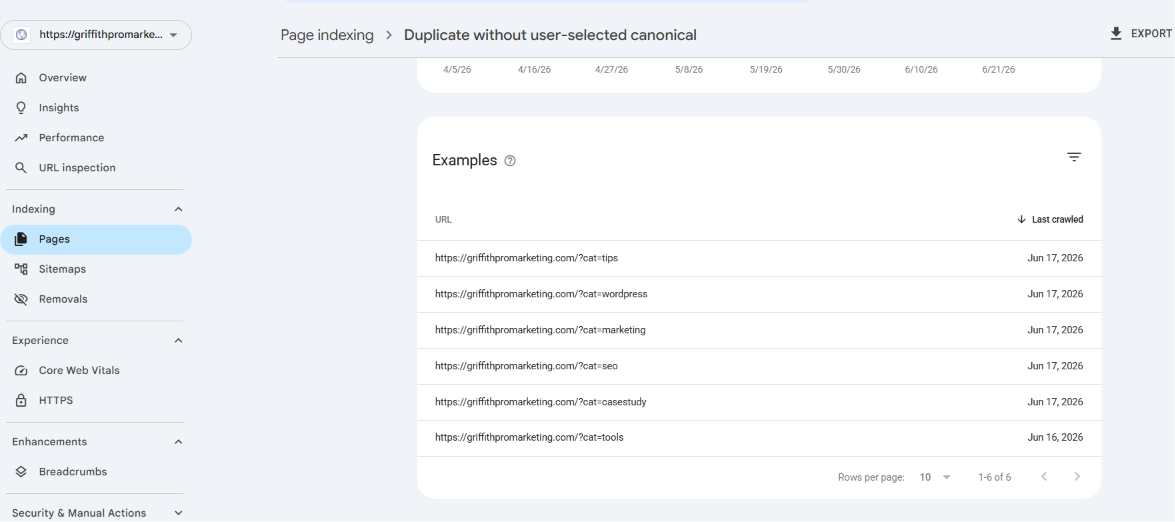Collapse the Experience section

[178, 341]
